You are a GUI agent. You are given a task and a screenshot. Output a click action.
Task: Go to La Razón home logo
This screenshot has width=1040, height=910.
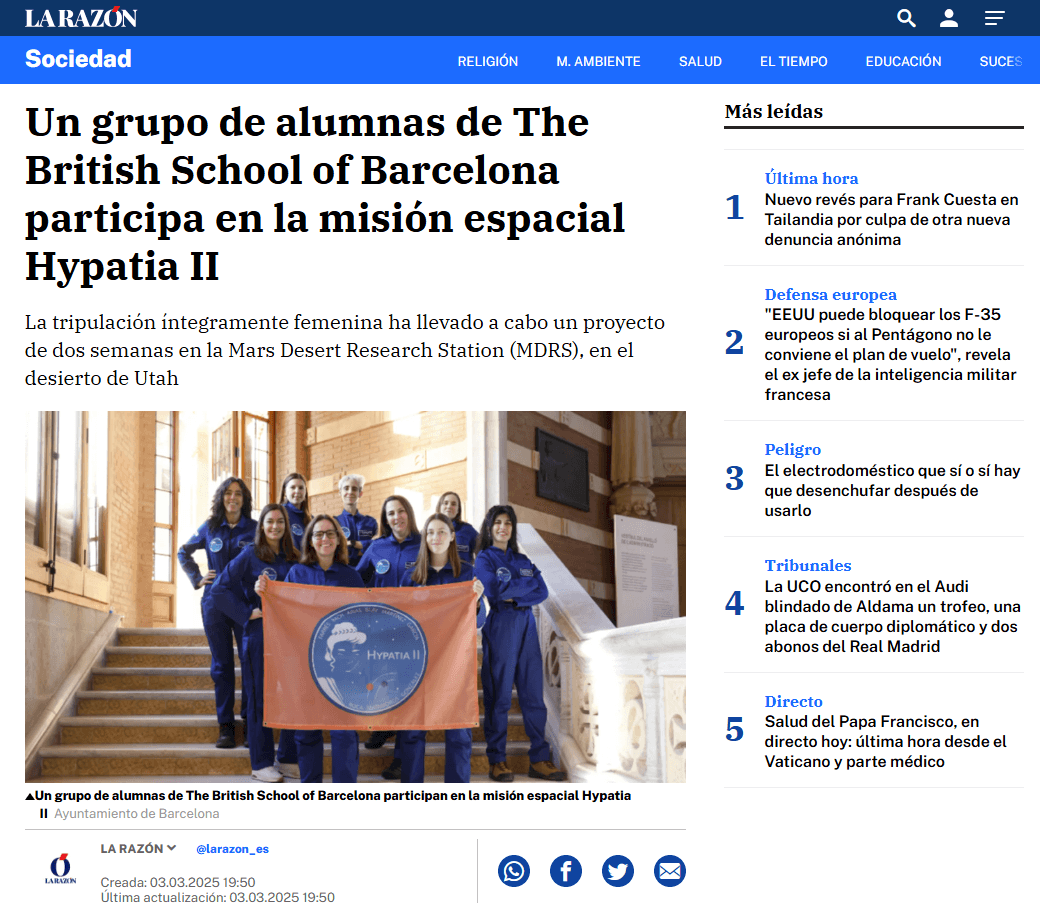pos(81,18)
